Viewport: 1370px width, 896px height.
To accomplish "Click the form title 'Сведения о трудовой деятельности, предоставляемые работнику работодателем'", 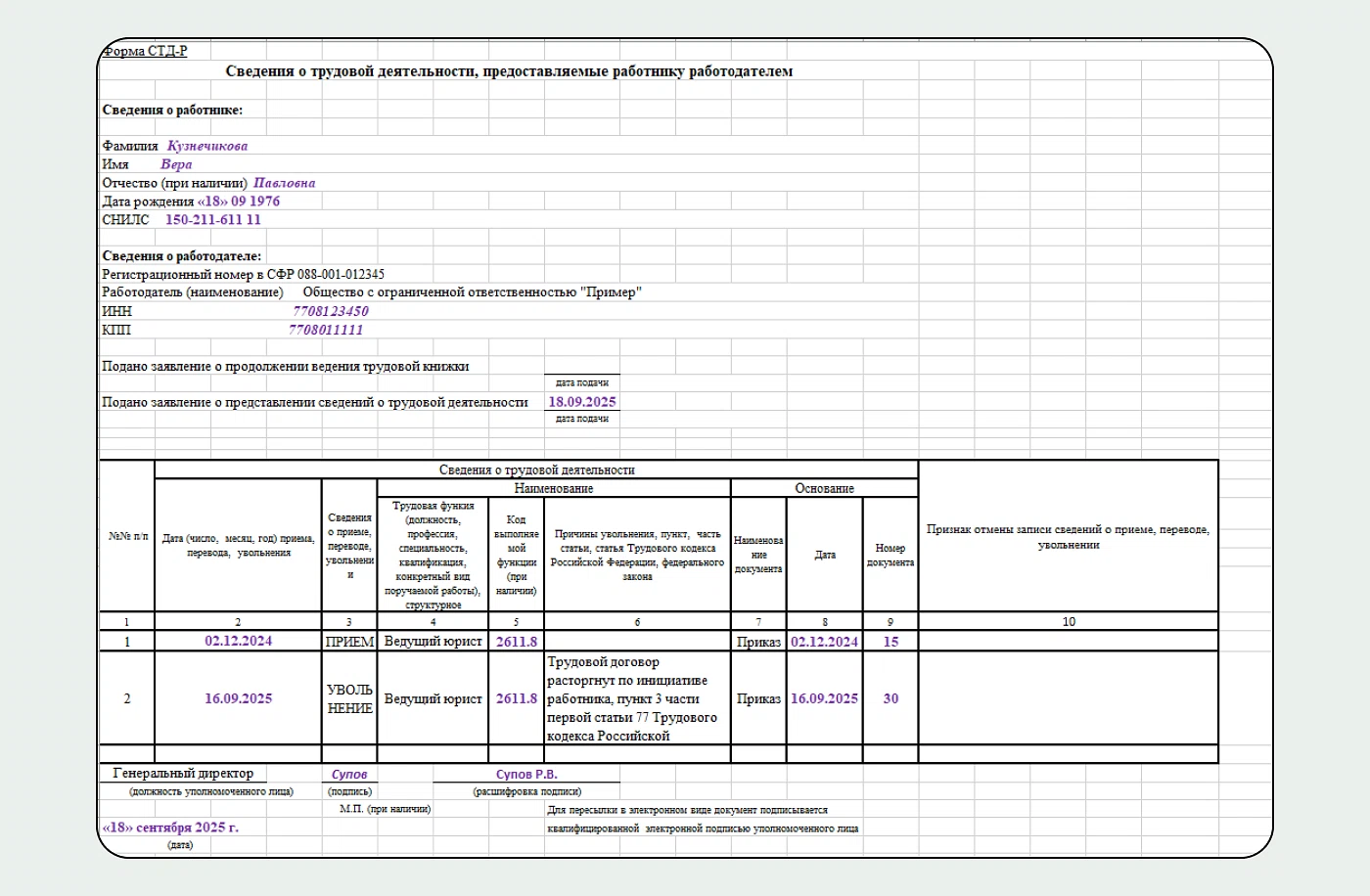I will [509, 71].
